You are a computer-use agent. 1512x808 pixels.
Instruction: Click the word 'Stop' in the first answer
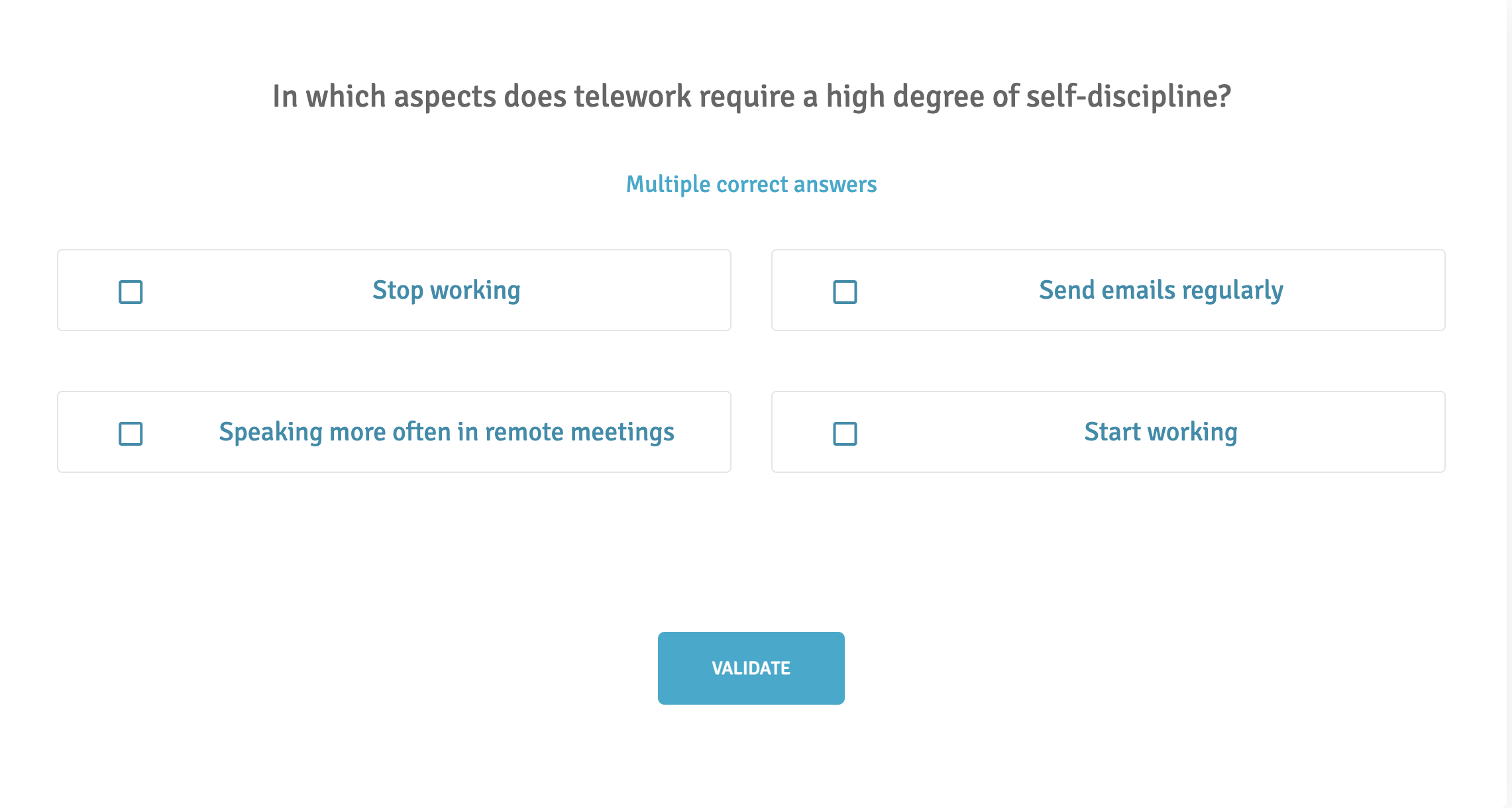[x=398, y=291]
